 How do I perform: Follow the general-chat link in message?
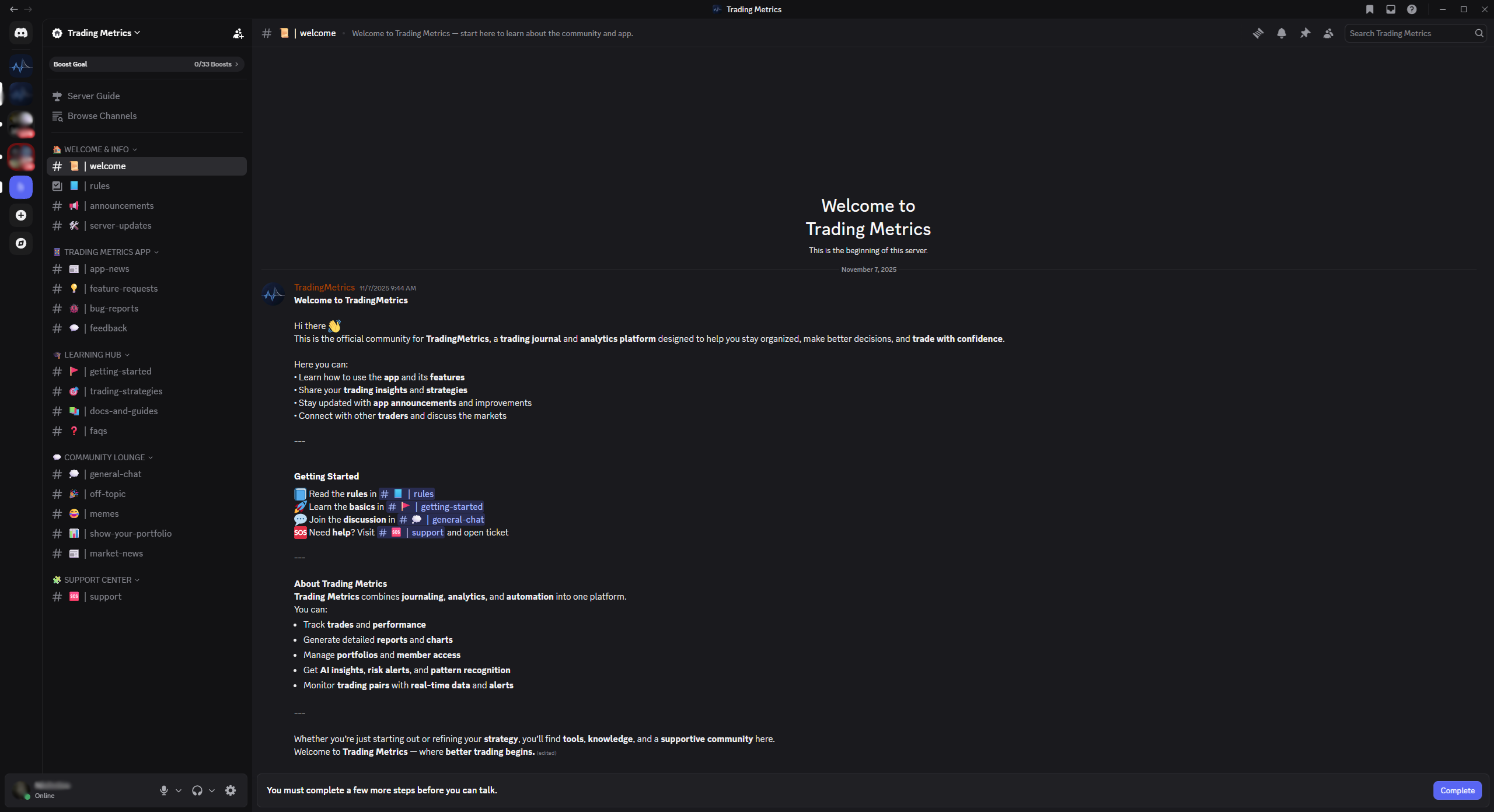tap(441, 520)
